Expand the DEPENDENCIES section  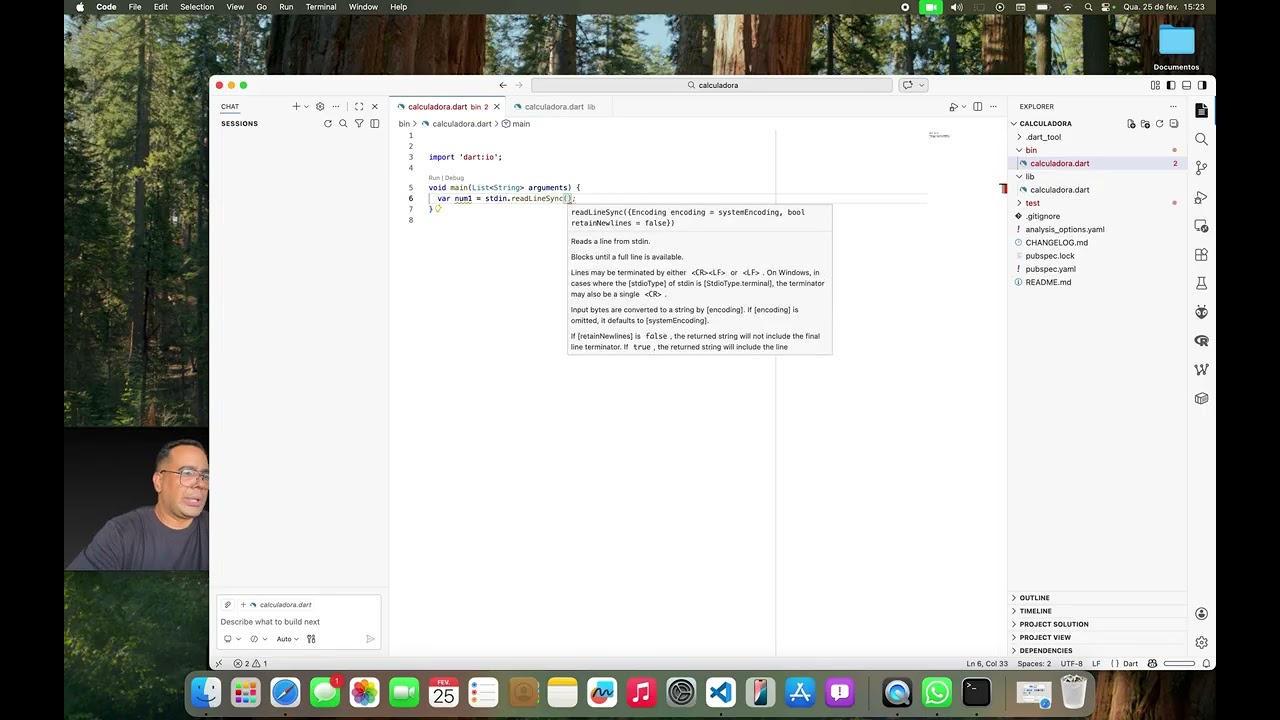[1046, 651]
